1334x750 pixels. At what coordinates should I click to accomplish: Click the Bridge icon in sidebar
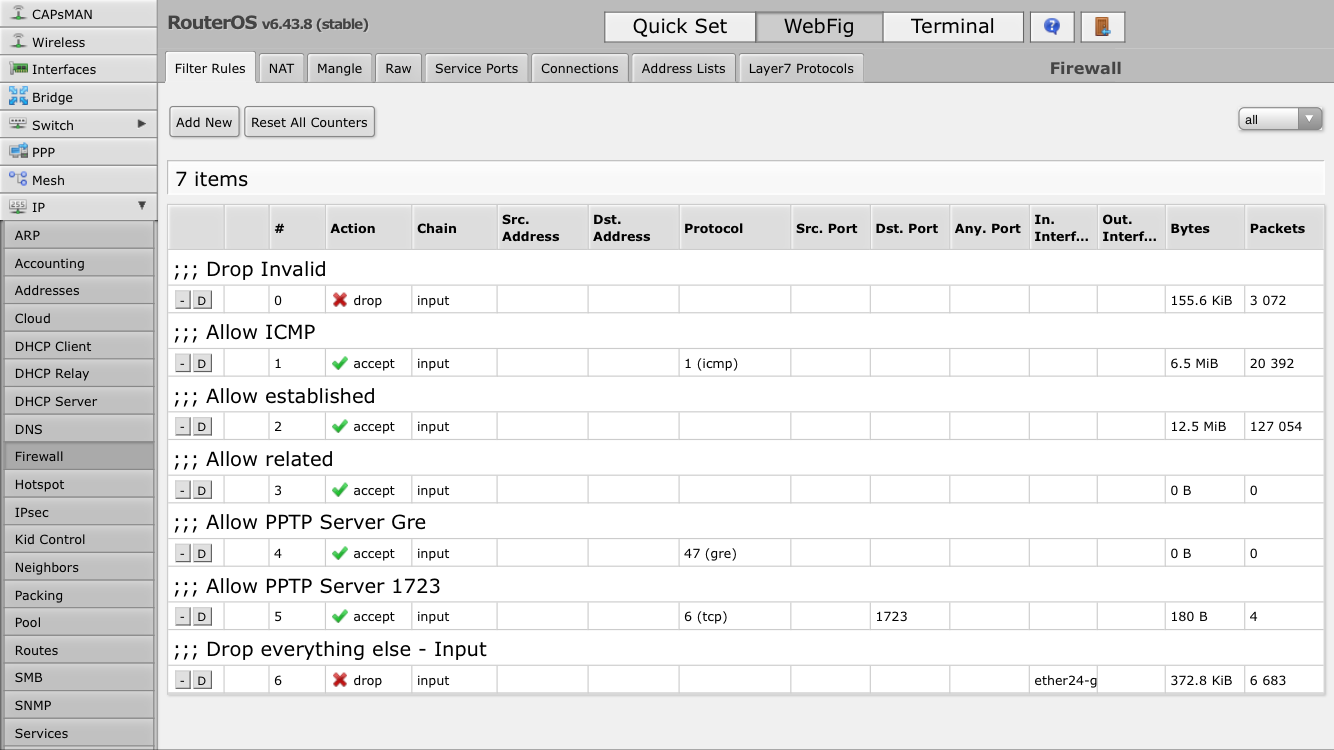click(17, 97)
